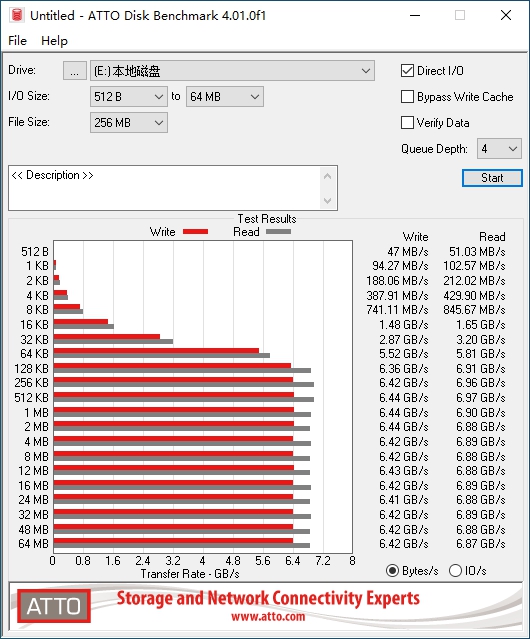The height and width of the screenshot is (639, 530).
Task: Enable Bypass Write Cache checkbox
Action: (407, 97)
